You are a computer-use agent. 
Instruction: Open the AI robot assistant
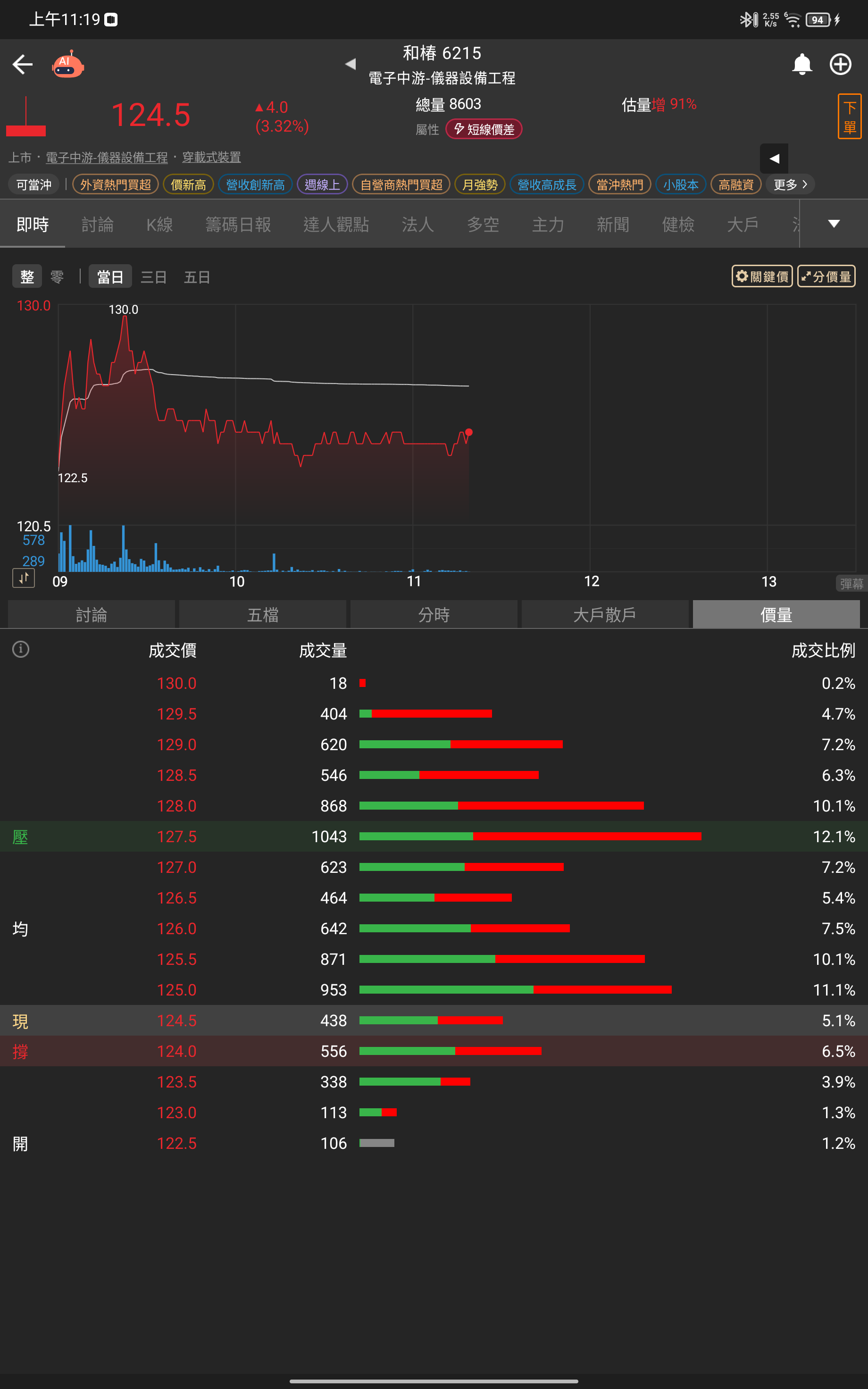pyautogui.click(x=68, y=65)
